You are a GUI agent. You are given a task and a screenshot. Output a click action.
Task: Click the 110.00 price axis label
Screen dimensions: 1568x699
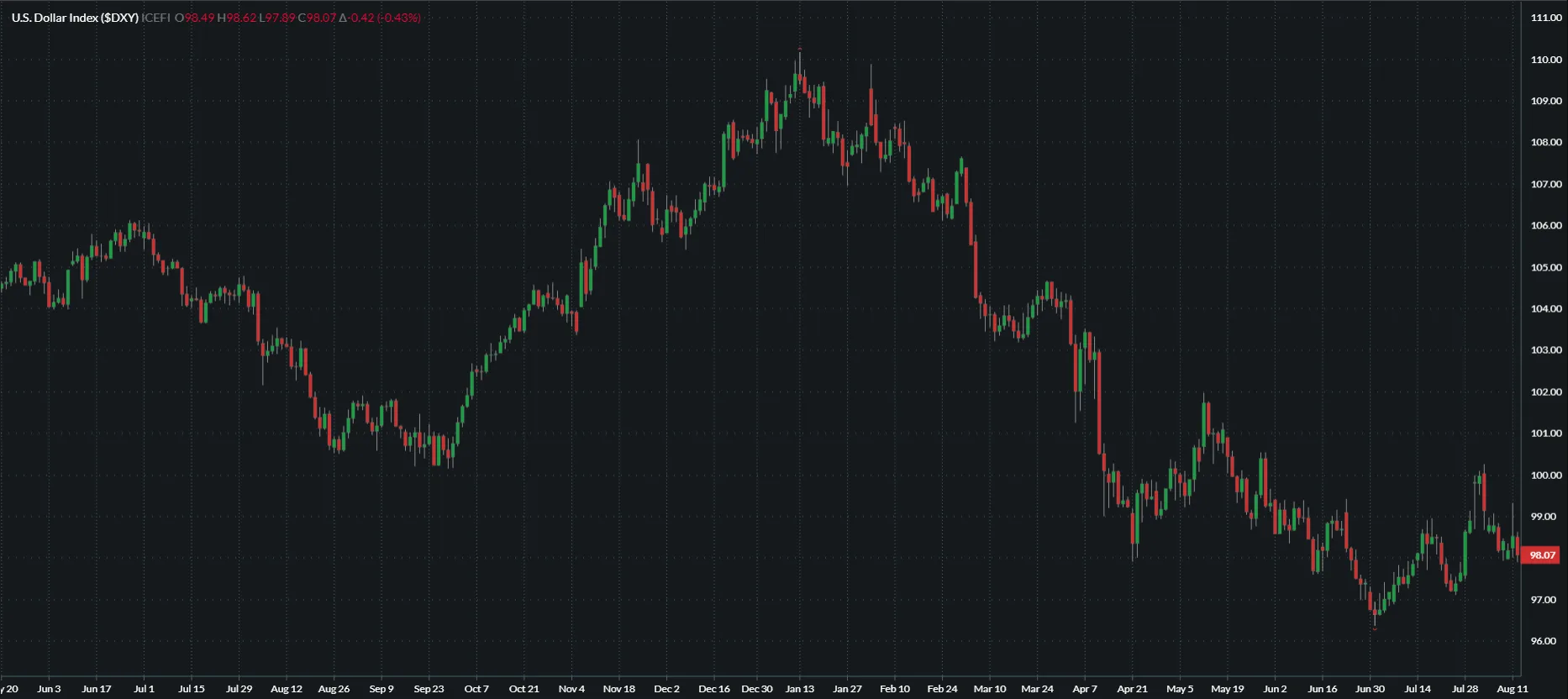click(x=1546, y=60)
